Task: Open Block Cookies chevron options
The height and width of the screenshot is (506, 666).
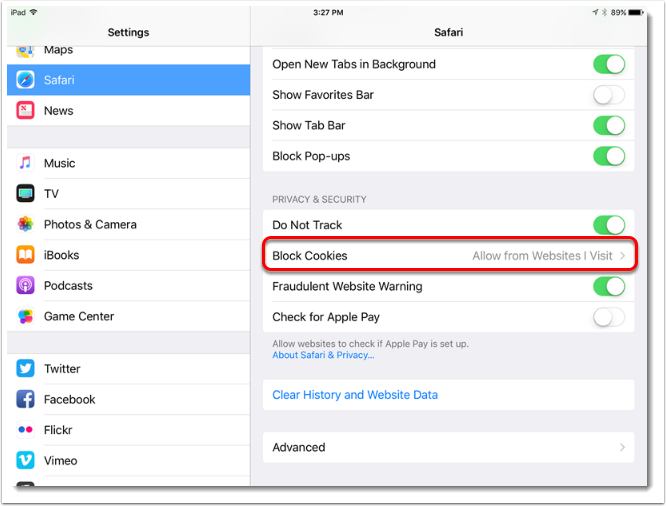Action: pyautogui.click(x=623, y=256)
